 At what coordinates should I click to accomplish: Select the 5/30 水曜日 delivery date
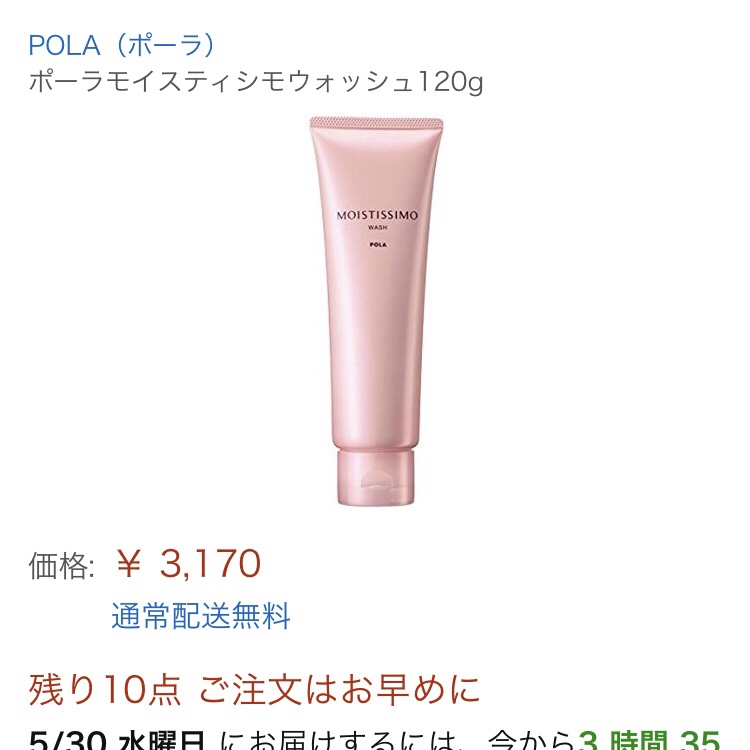tap(117, 741)
